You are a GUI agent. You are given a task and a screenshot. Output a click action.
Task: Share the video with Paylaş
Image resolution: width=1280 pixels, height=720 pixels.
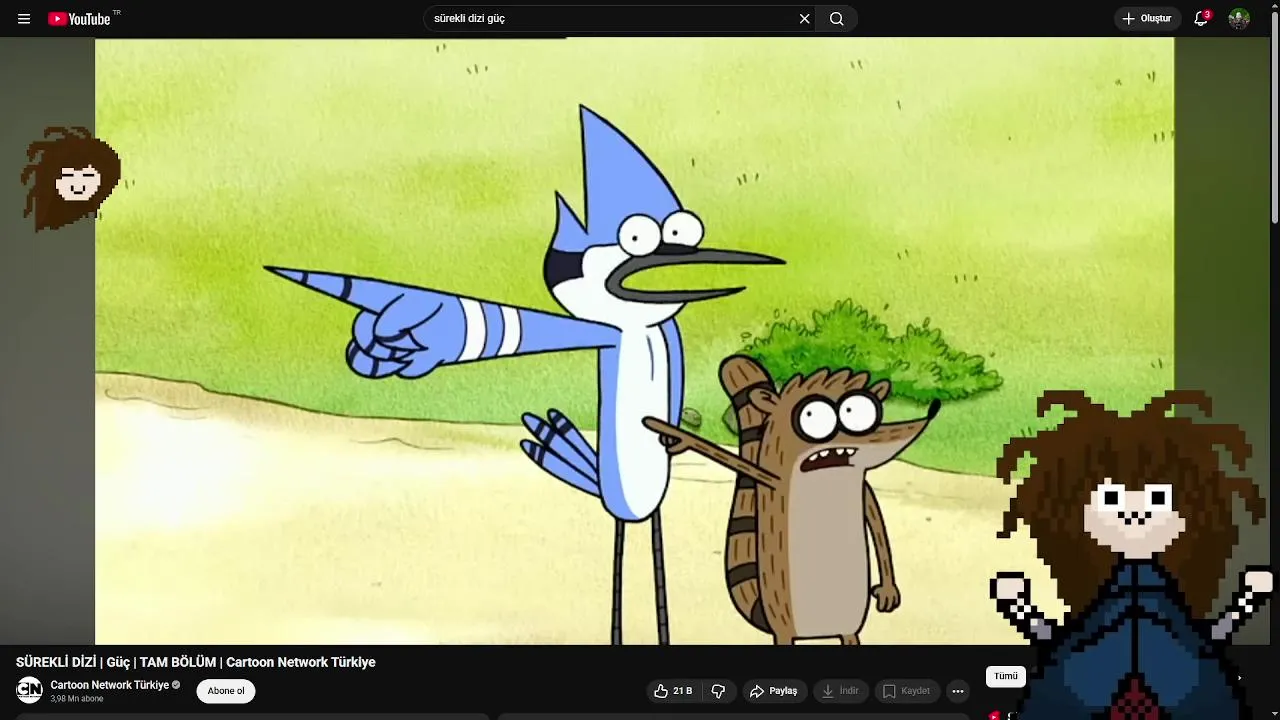pyautogui.click(x=774, y=691)
